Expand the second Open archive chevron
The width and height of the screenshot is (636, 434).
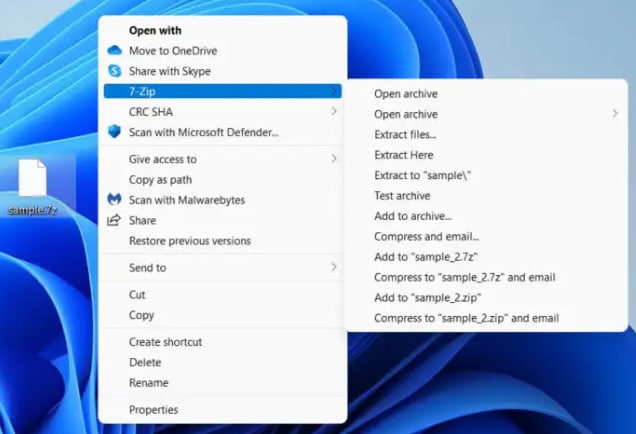(615, 114)
